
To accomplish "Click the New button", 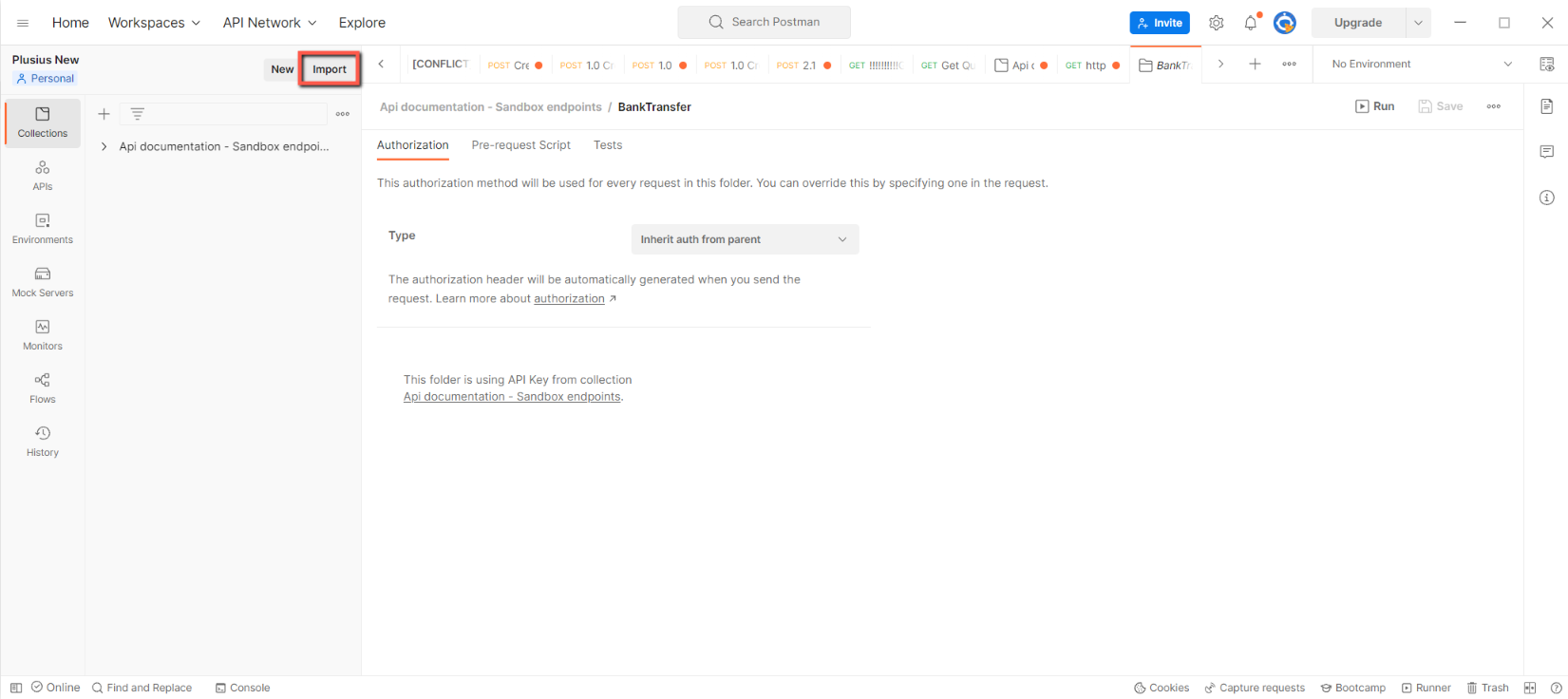I will (x=282, y=69).
